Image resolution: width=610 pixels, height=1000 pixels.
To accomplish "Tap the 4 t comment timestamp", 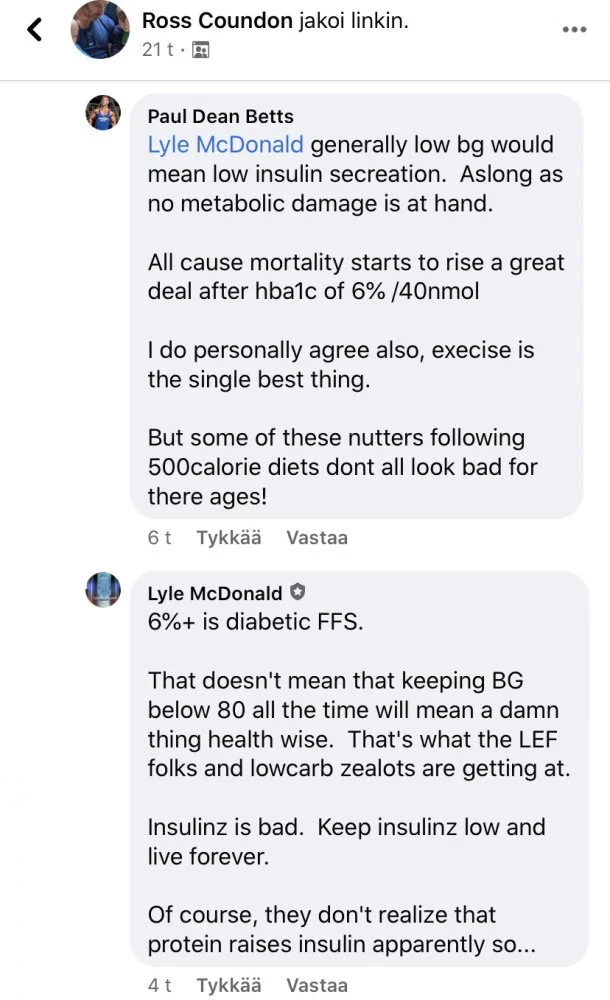I will coord(159,985).
